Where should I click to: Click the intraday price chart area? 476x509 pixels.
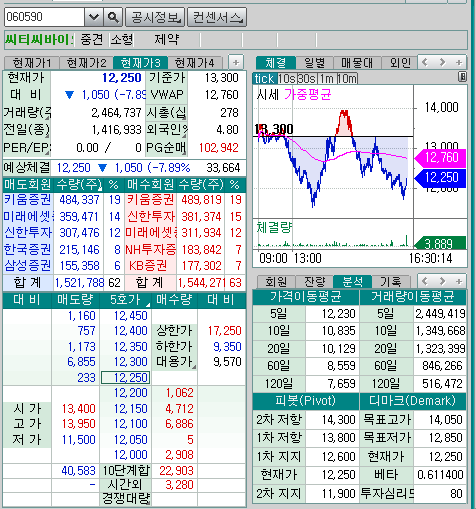tap(333, 152)
